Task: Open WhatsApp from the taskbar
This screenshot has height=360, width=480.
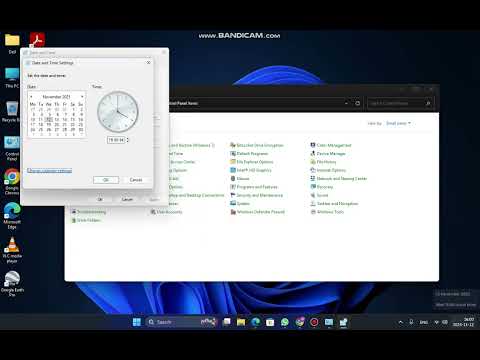Action: [x=285, y=322]
